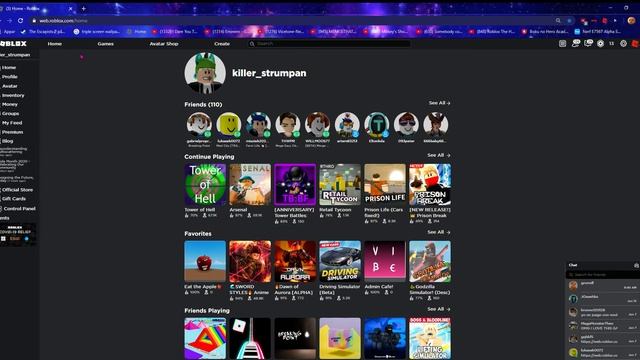Open the Prison Break game thumbnail

click(x=430, y=184)
